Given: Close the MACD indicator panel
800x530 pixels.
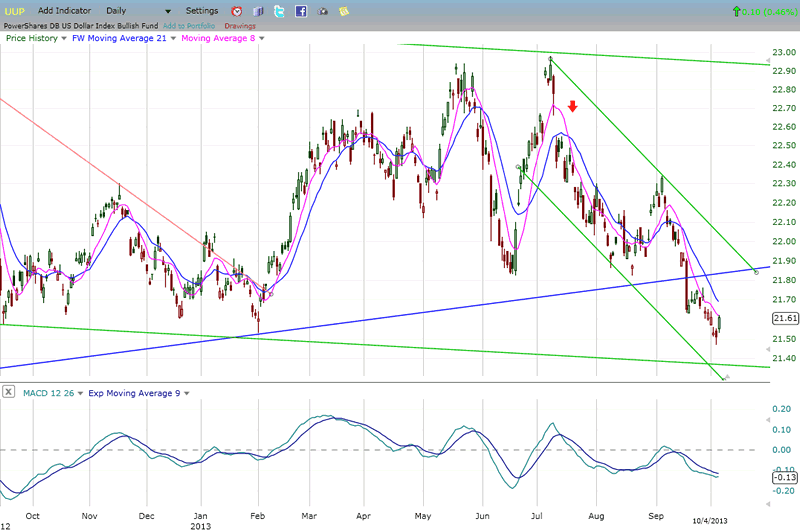Looking at the screenshot, I should click(x=9, y=393).
